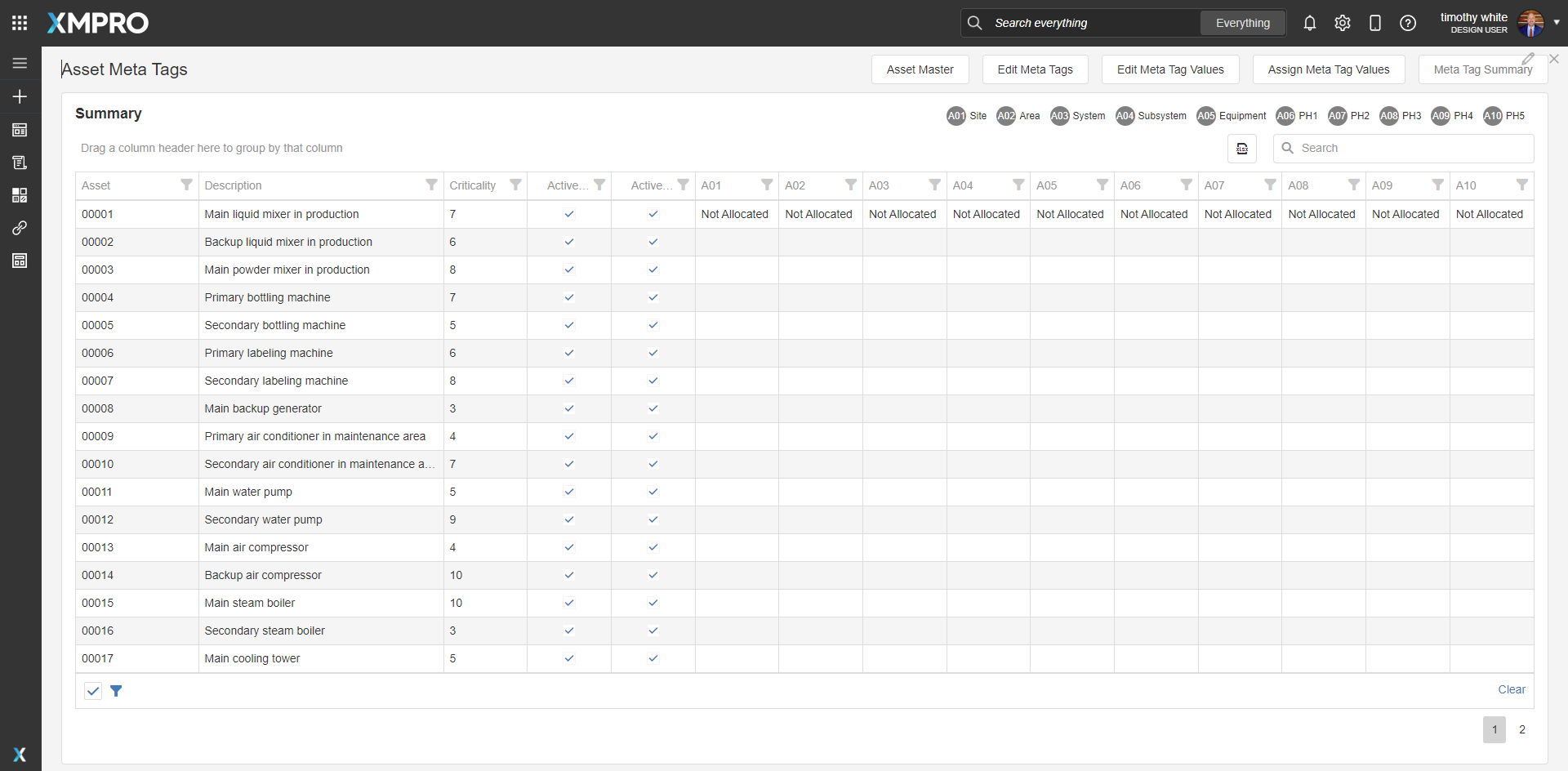Click the user avatar picture
This screenshot has height=771, width=1568.
[x=1531, y=23]
